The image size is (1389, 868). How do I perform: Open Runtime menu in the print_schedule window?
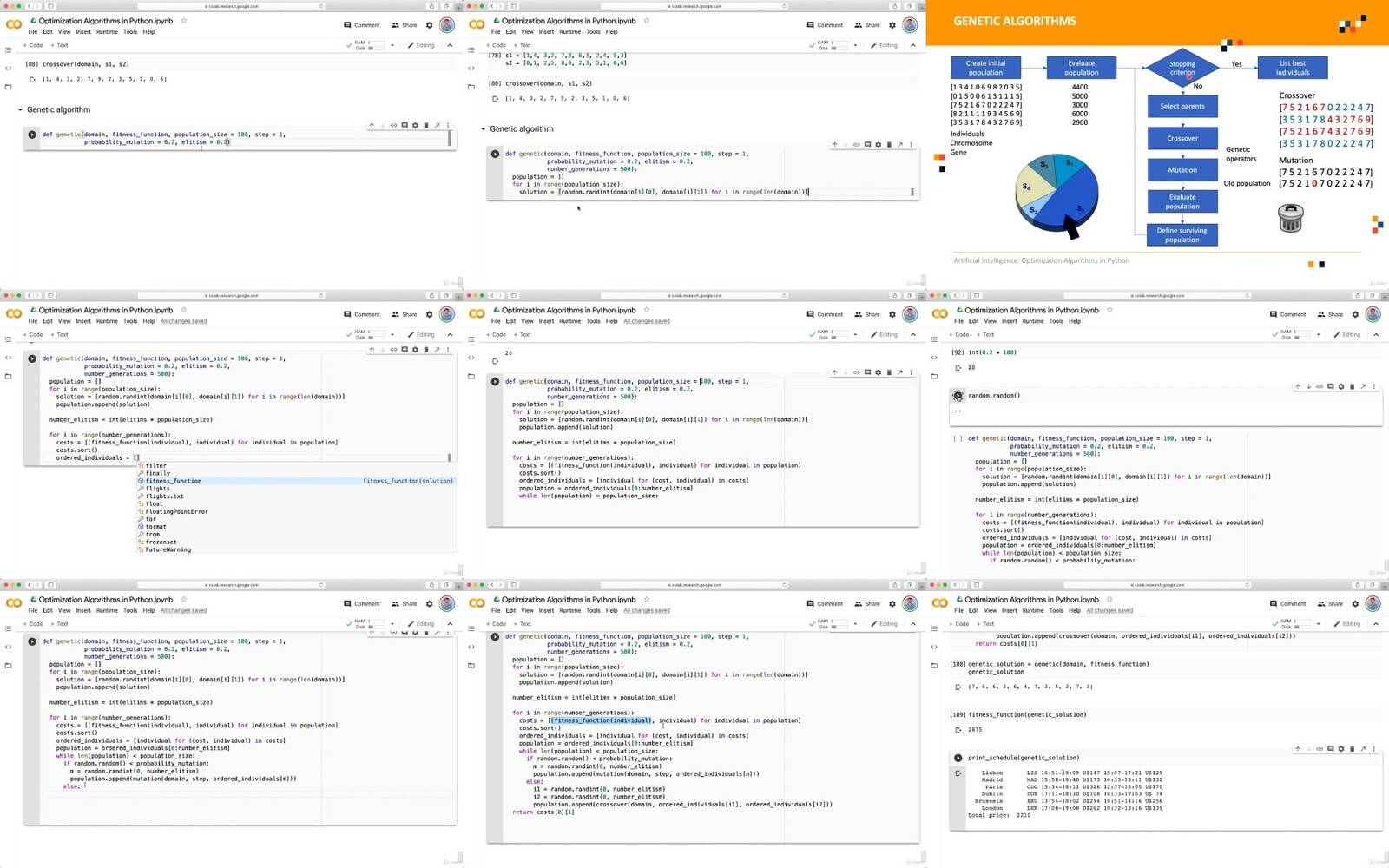[1033, 610]
